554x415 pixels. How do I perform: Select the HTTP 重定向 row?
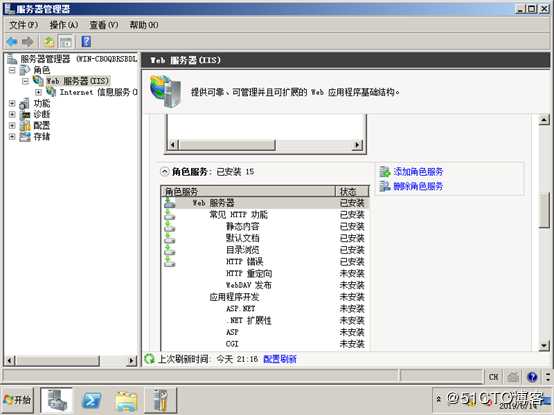click(x=265, y=273)
